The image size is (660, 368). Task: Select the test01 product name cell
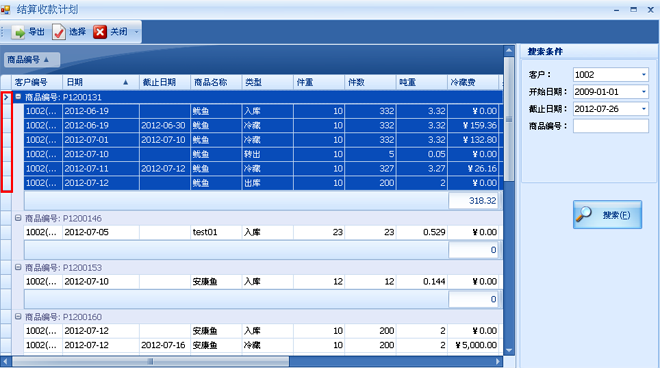[x=216, y=232]
